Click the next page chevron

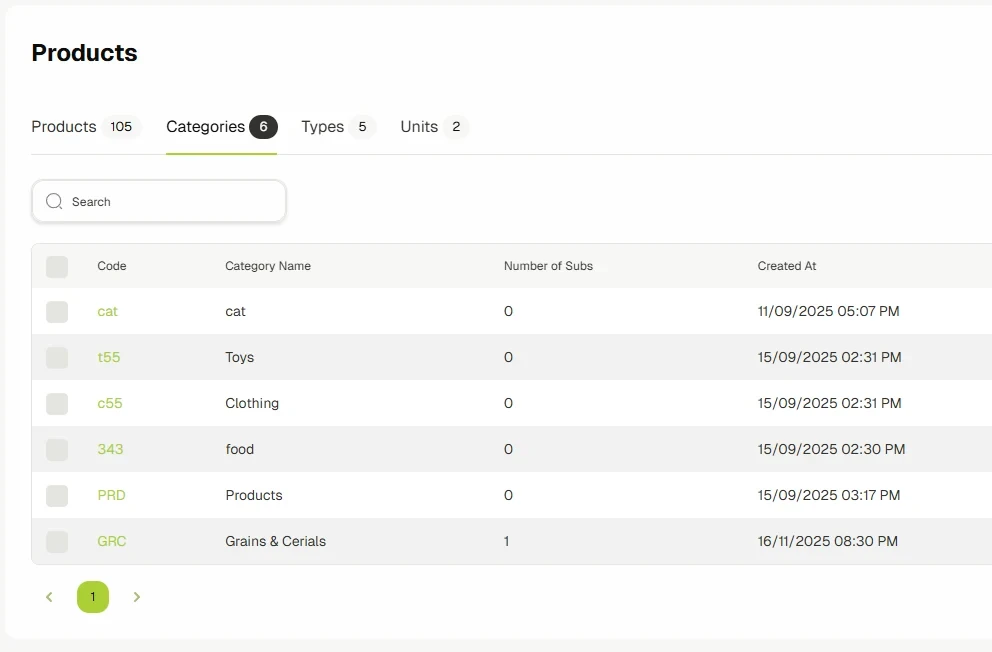[137, 596]
